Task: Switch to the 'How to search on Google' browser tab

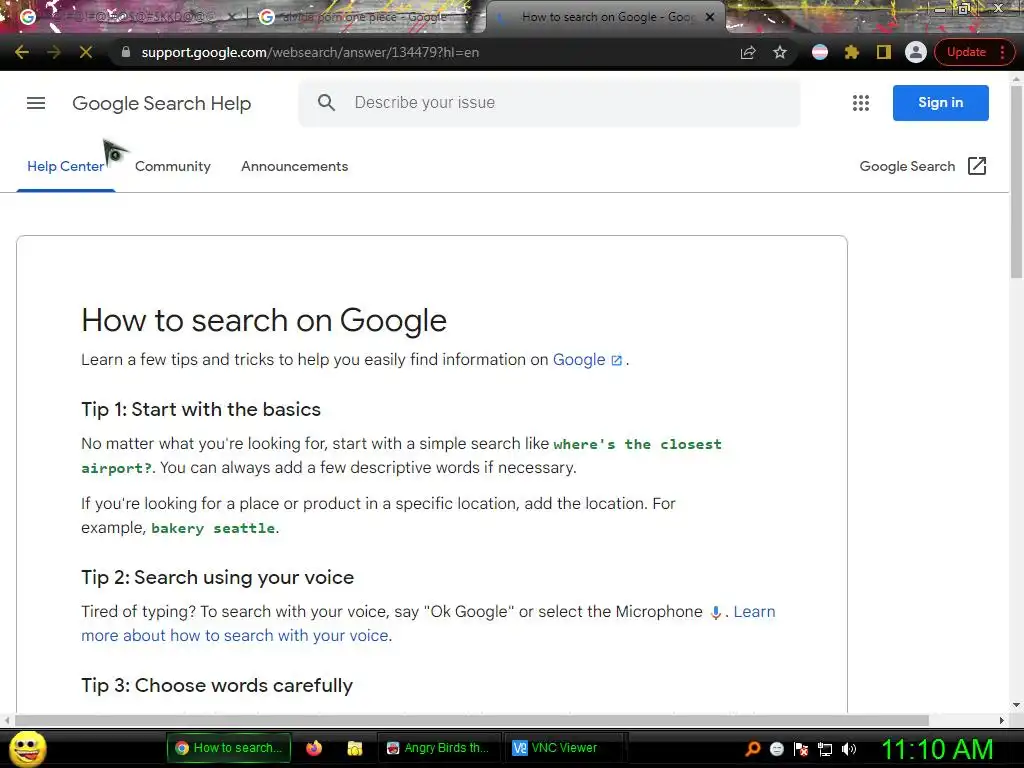Action: 604,18
